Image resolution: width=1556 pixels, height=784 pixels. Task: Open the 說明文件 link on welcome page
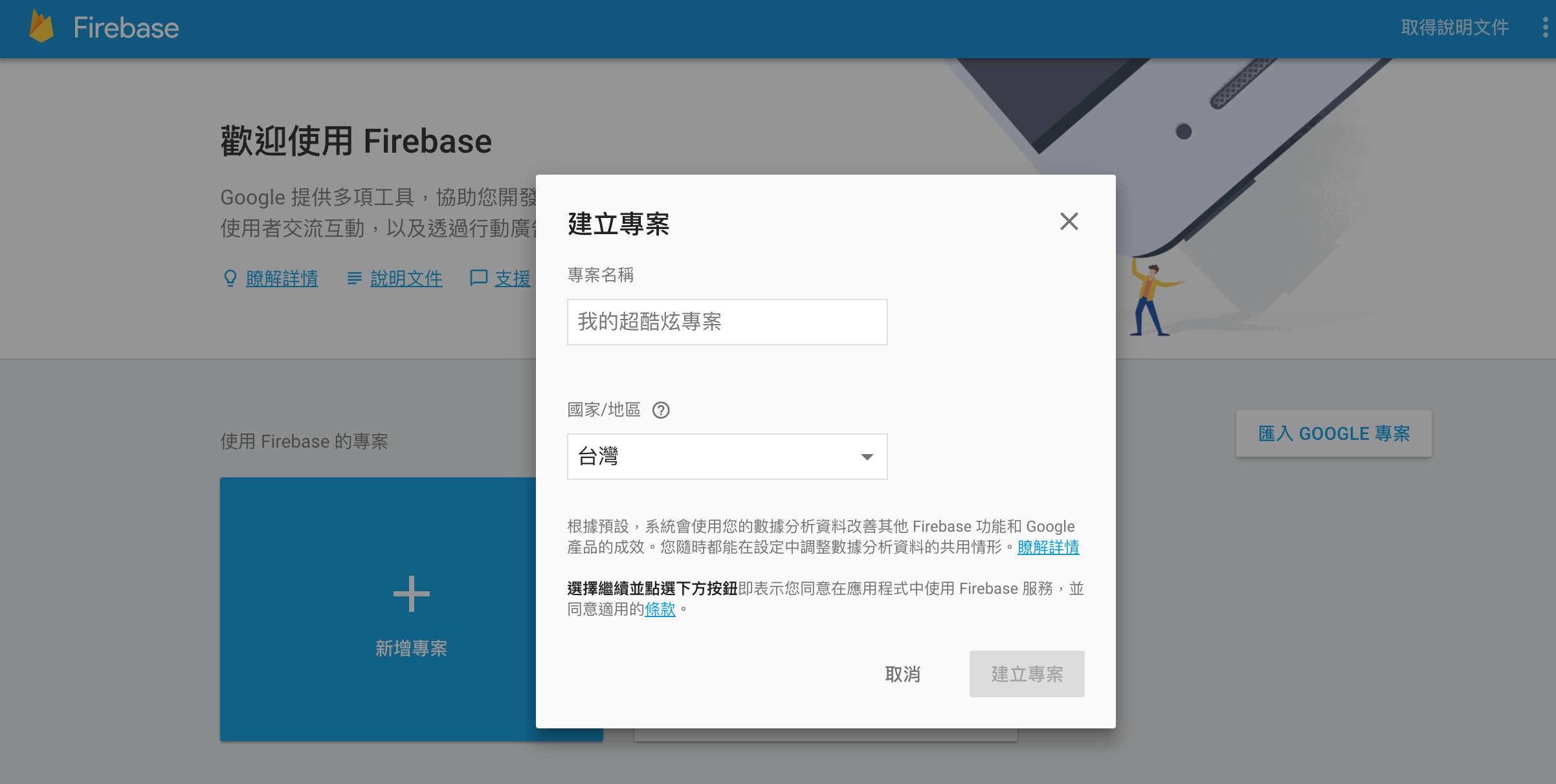[406, 278]
